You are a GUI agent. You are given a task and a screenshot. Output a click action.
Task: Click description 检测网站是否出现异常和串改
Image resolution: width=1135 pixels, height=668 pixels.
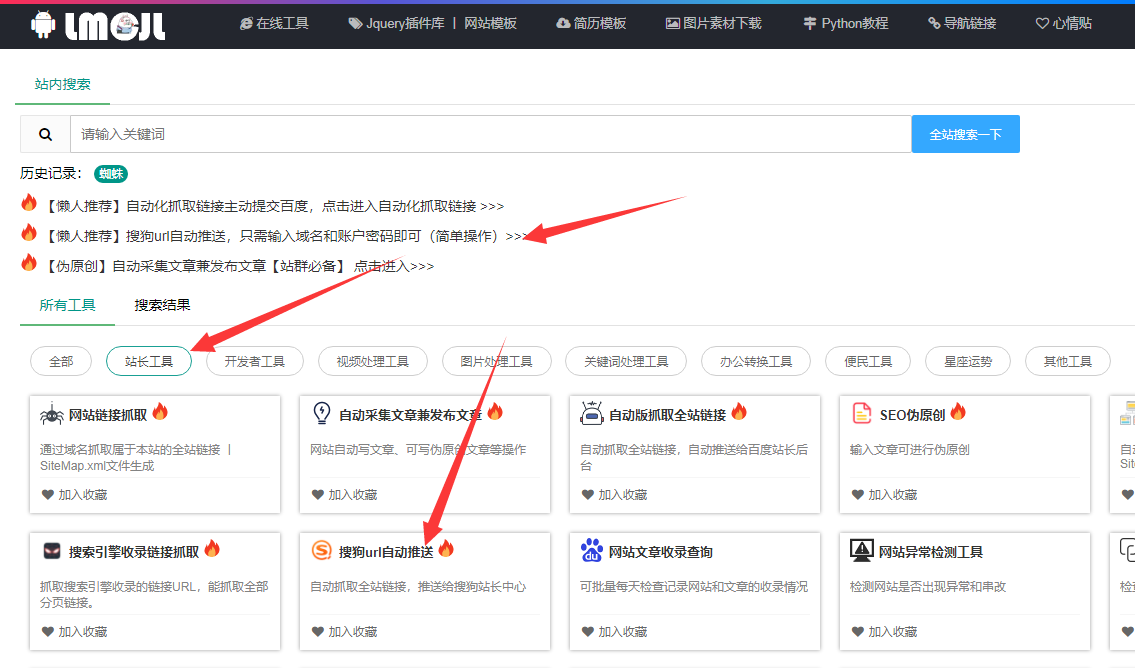[x=928, y=587]
